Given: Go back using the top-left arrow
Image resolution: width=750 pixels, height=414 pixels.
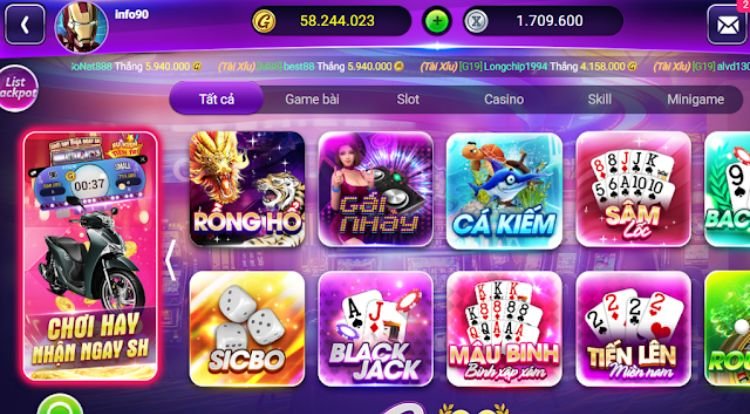Looking at the screenshot, I should pos(25,25).
